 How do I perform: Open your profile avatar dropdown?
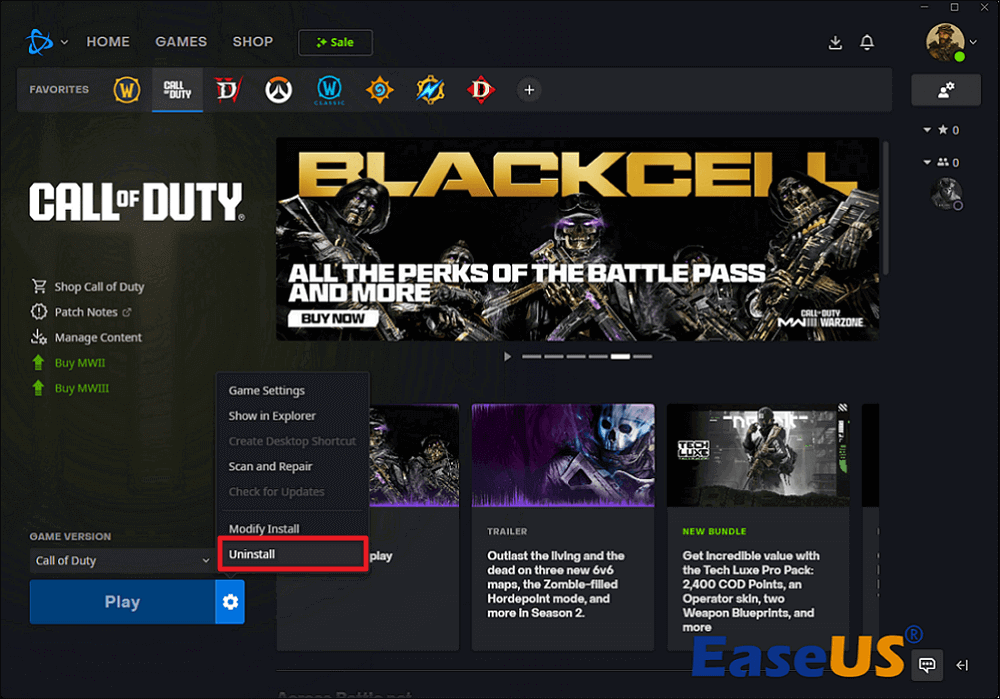click(x=949, y=43)
